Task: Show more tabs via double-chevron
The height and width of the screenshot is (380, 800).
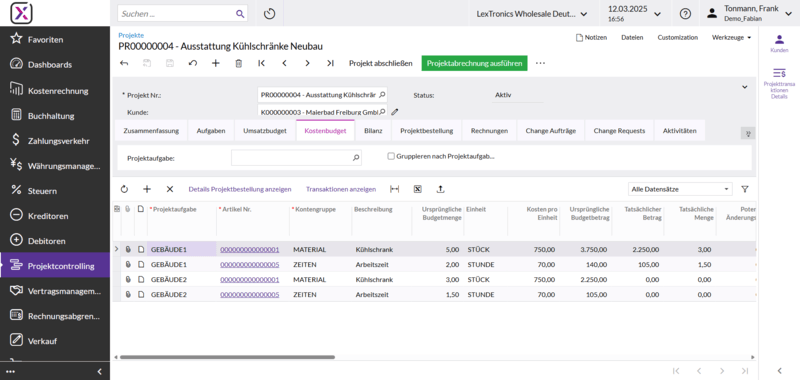Action: 748,133
